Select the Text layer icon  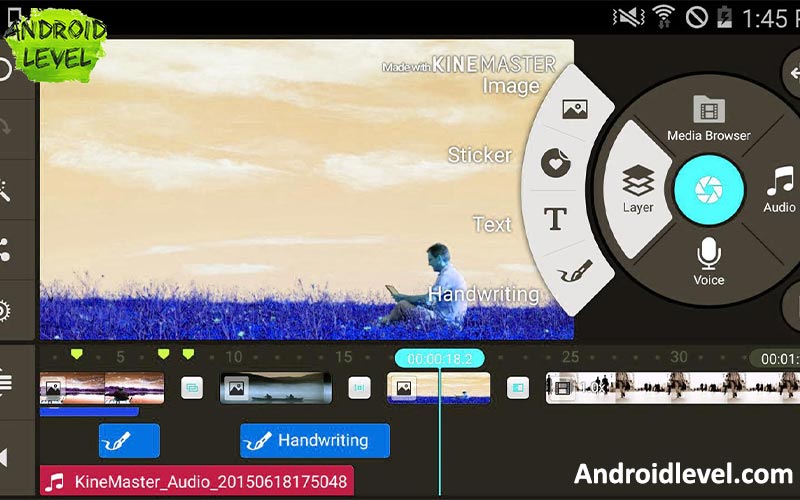point(555,219)
